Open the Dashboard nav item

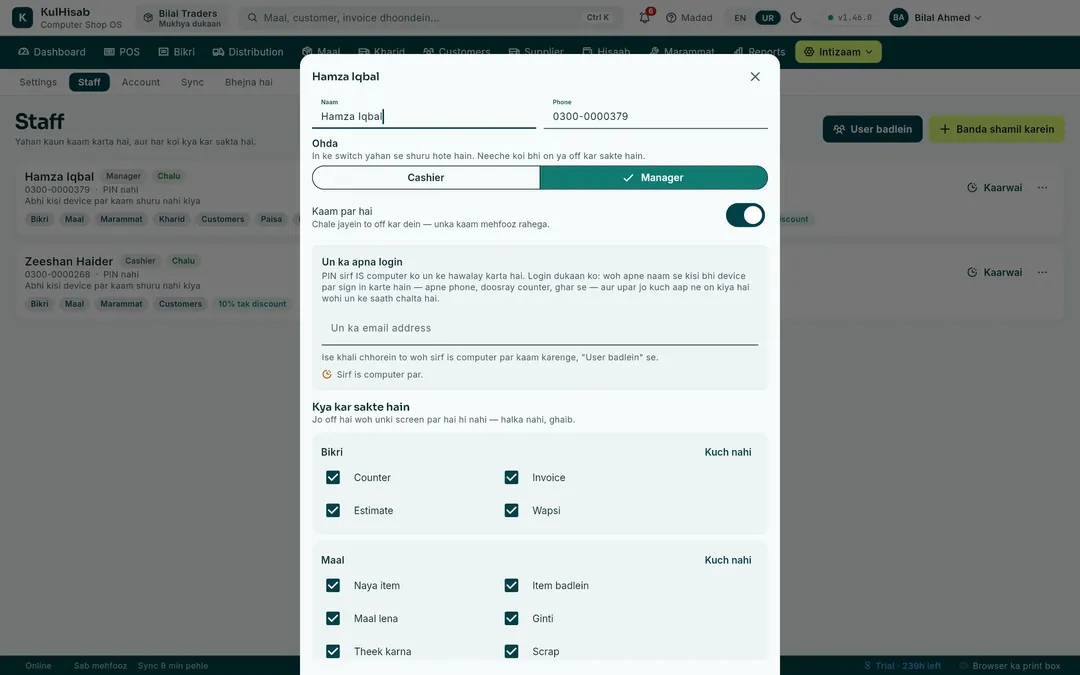[52, 52]
